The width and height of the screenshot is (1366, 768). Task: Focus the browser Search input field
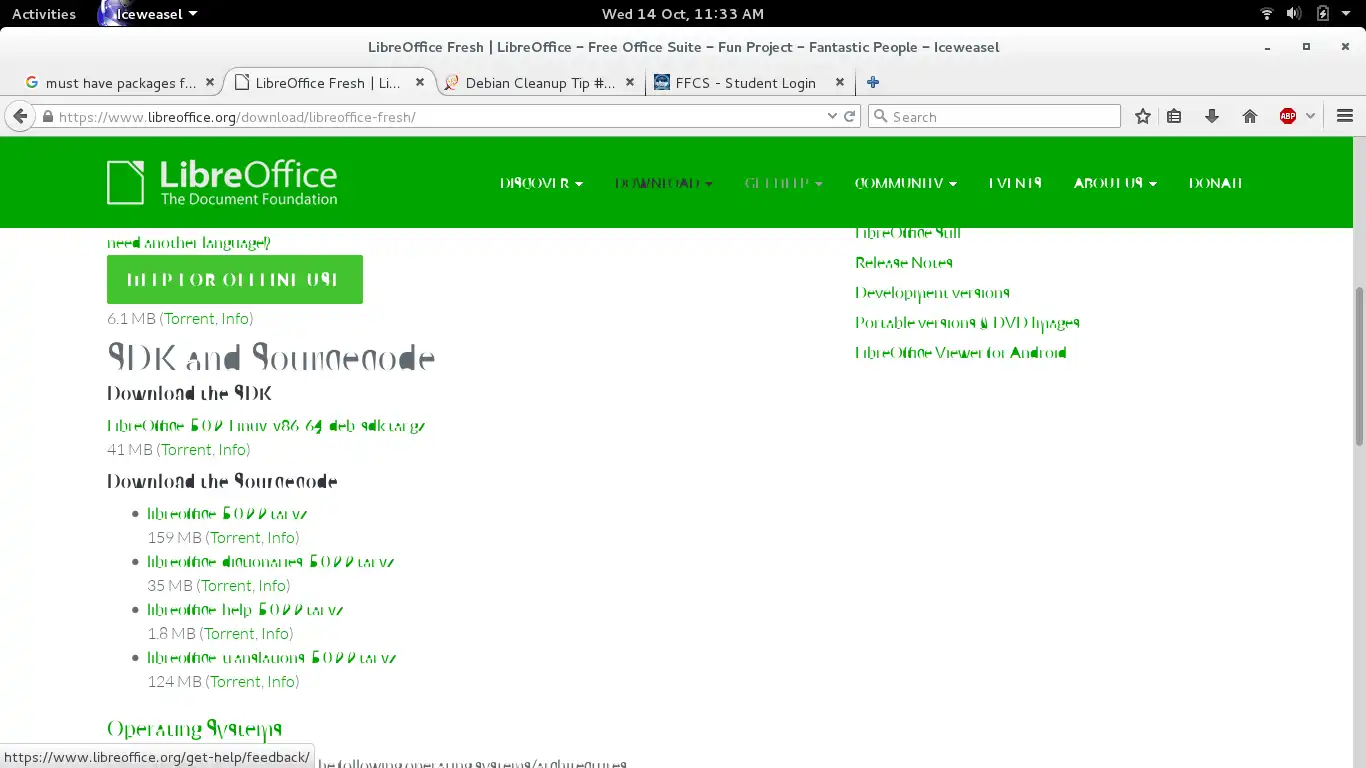(x=994, y=116)
